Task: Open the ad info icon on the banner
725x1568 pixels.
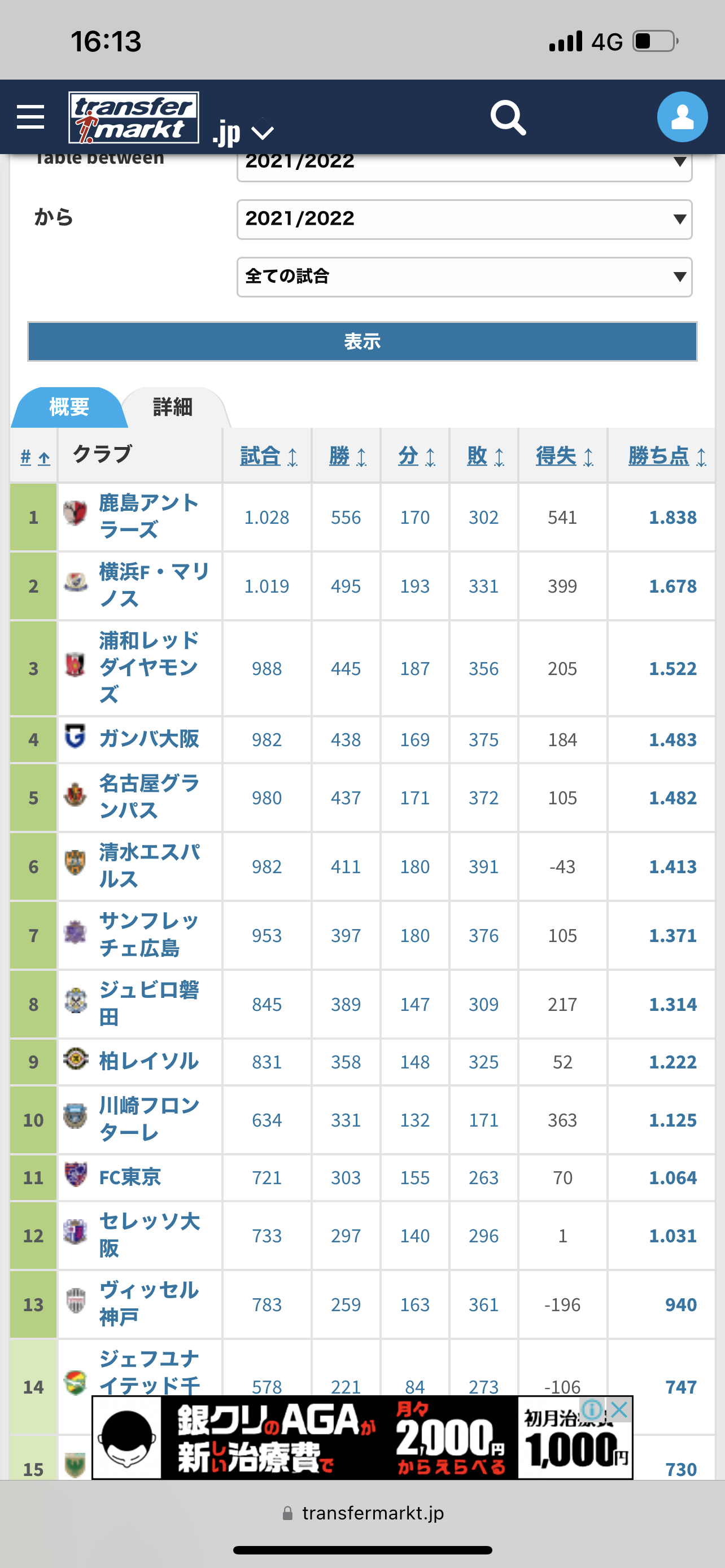Action: pos(592,1409)
